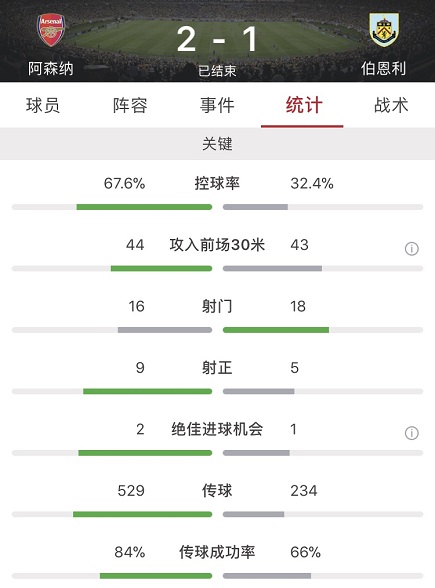The width and height of the screenshot is (435, 588).
Task: Tap the Arsenal club crest
Action: [x=51, y=30]
